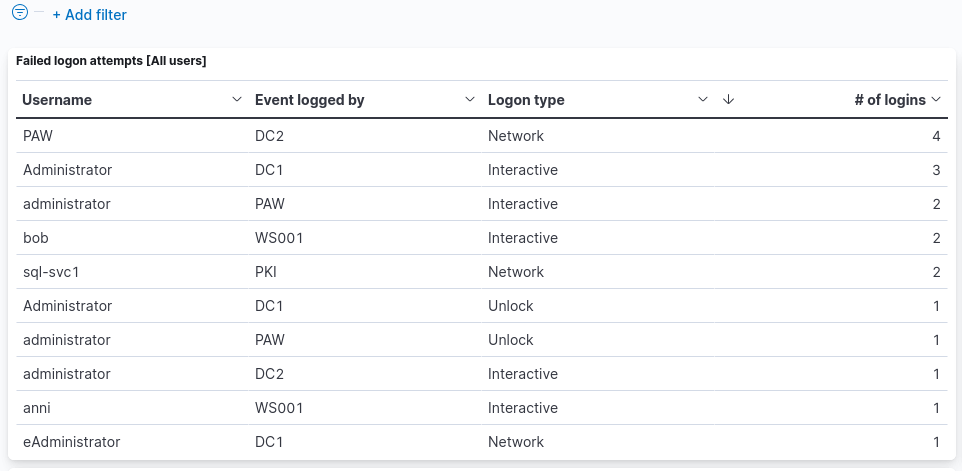The image size is (962, 471).
Task: Click Add filter link
Action: point(89,15)
